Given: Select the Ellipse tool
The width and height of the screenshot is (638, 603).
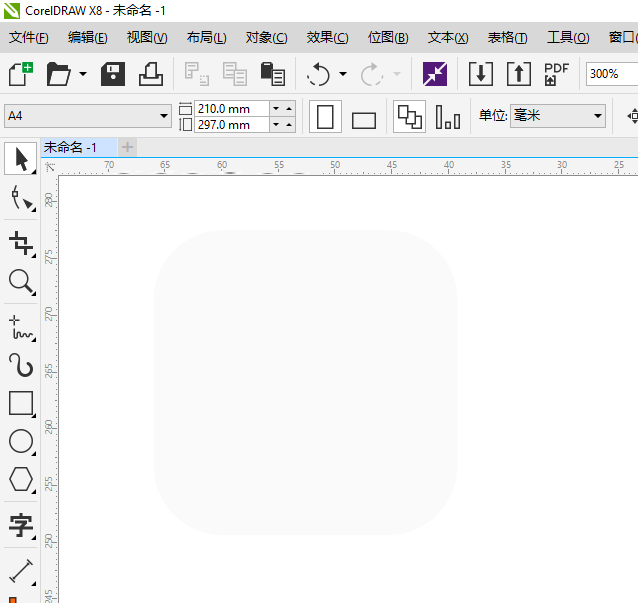Looking at the screenshot, I should tap(20, 441).
